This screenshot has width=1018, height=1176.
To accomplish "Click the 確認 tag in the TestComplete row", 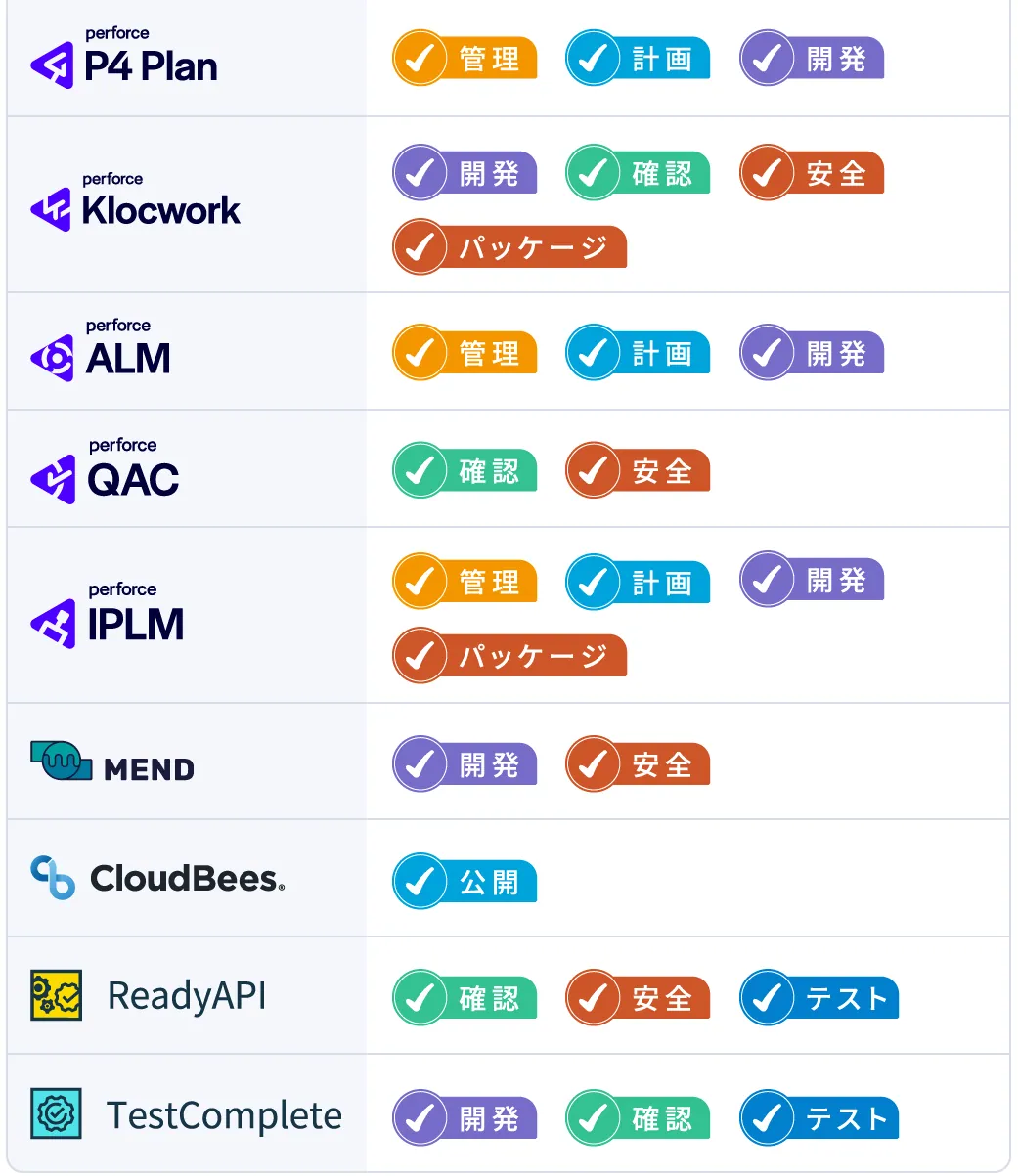I will click(x=639, y=1118).
